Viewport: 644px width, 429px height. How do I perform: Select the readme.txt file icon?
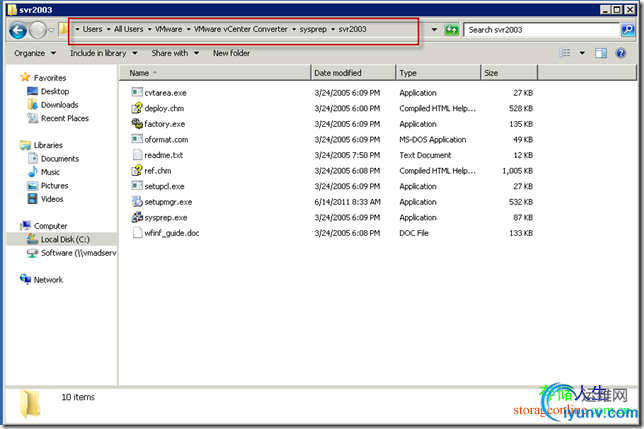[137, 155]
